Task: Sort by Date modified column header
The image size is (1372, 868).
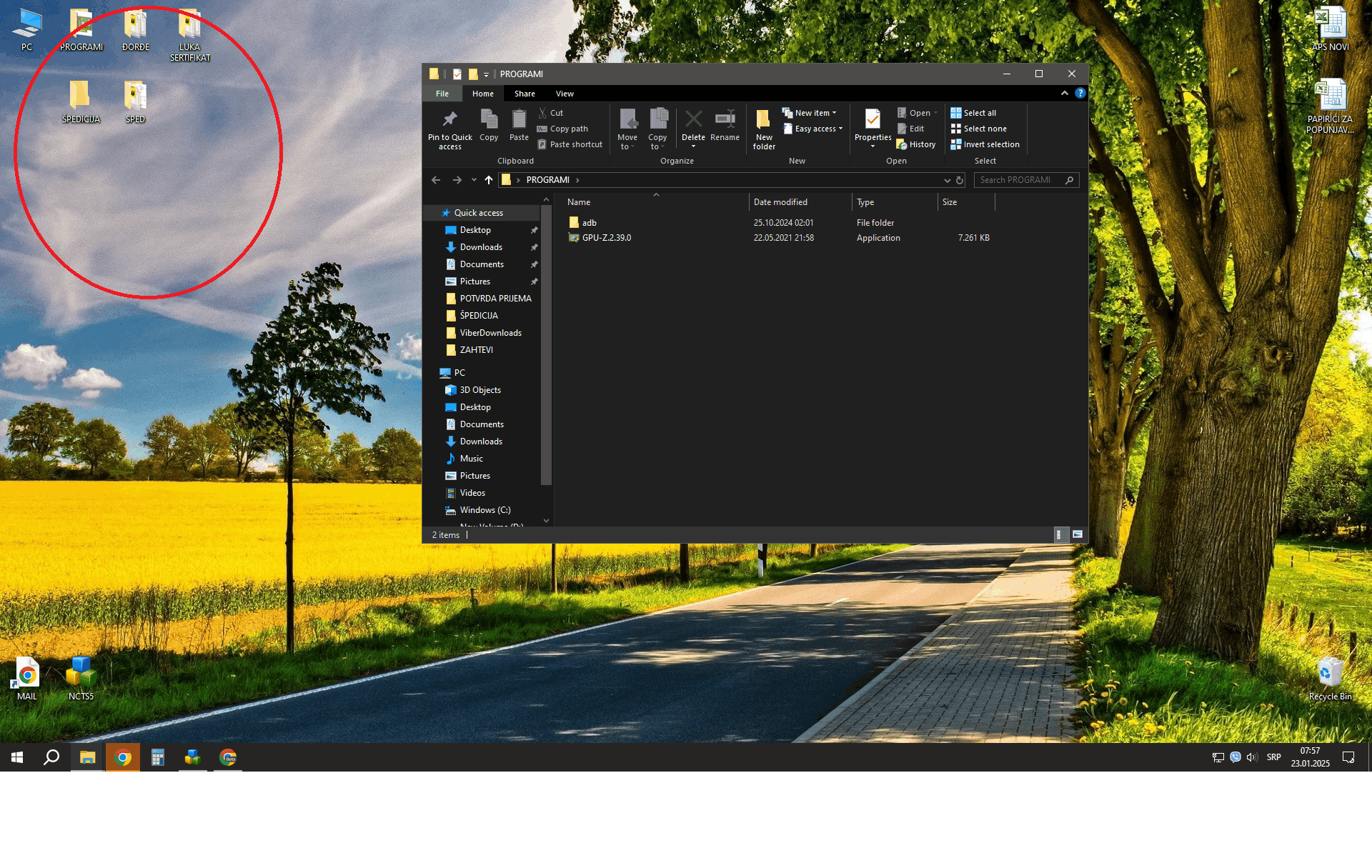Action: click(x=800, y=202)
